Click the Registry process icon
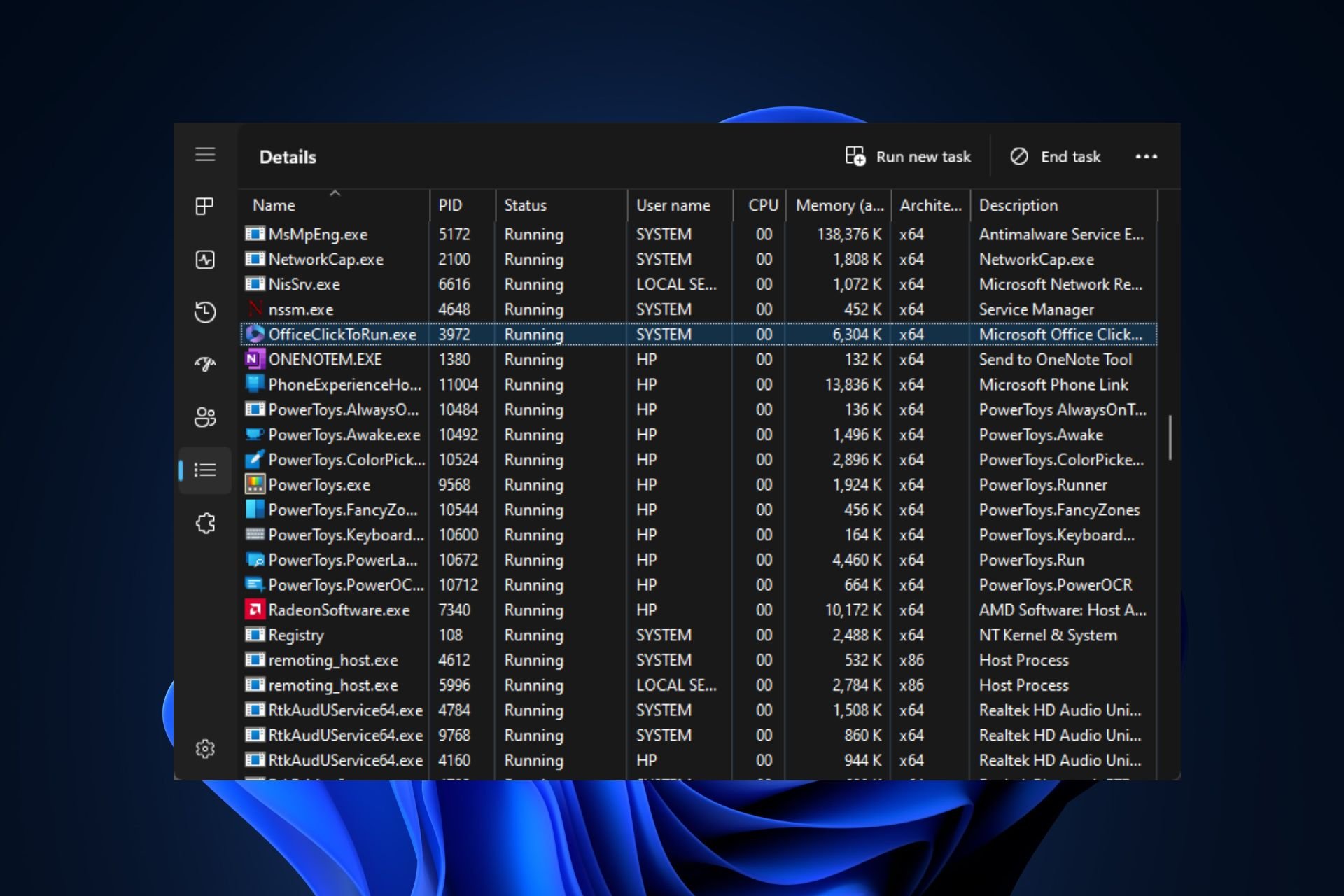Viewport: 1344px width, 896px height. [255, 635]
